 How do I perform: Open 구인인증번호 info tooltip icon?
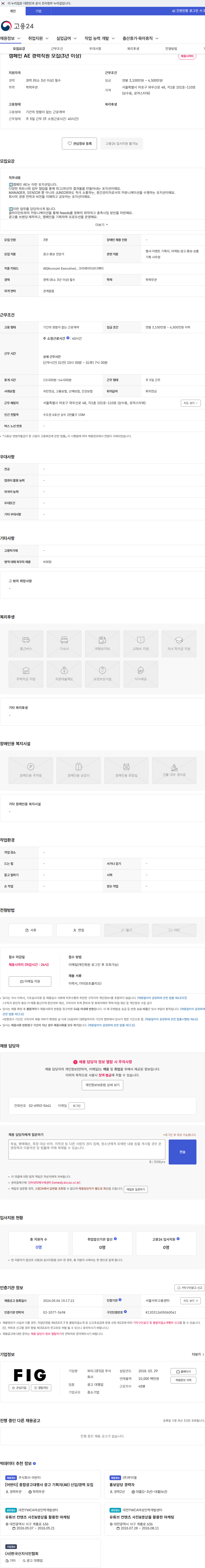pyautogui.click(x=125, y=1312)
